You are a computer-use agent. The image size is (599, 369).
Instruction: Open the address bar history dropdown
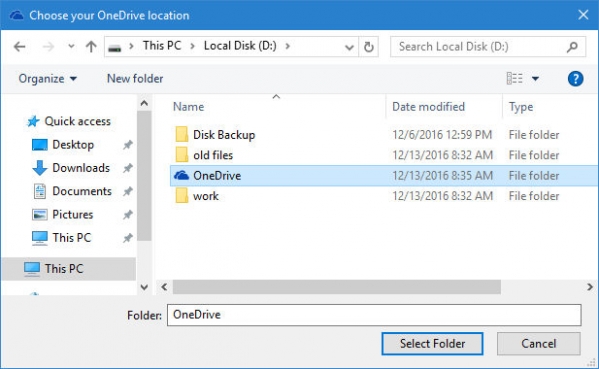tap(349, 47)
